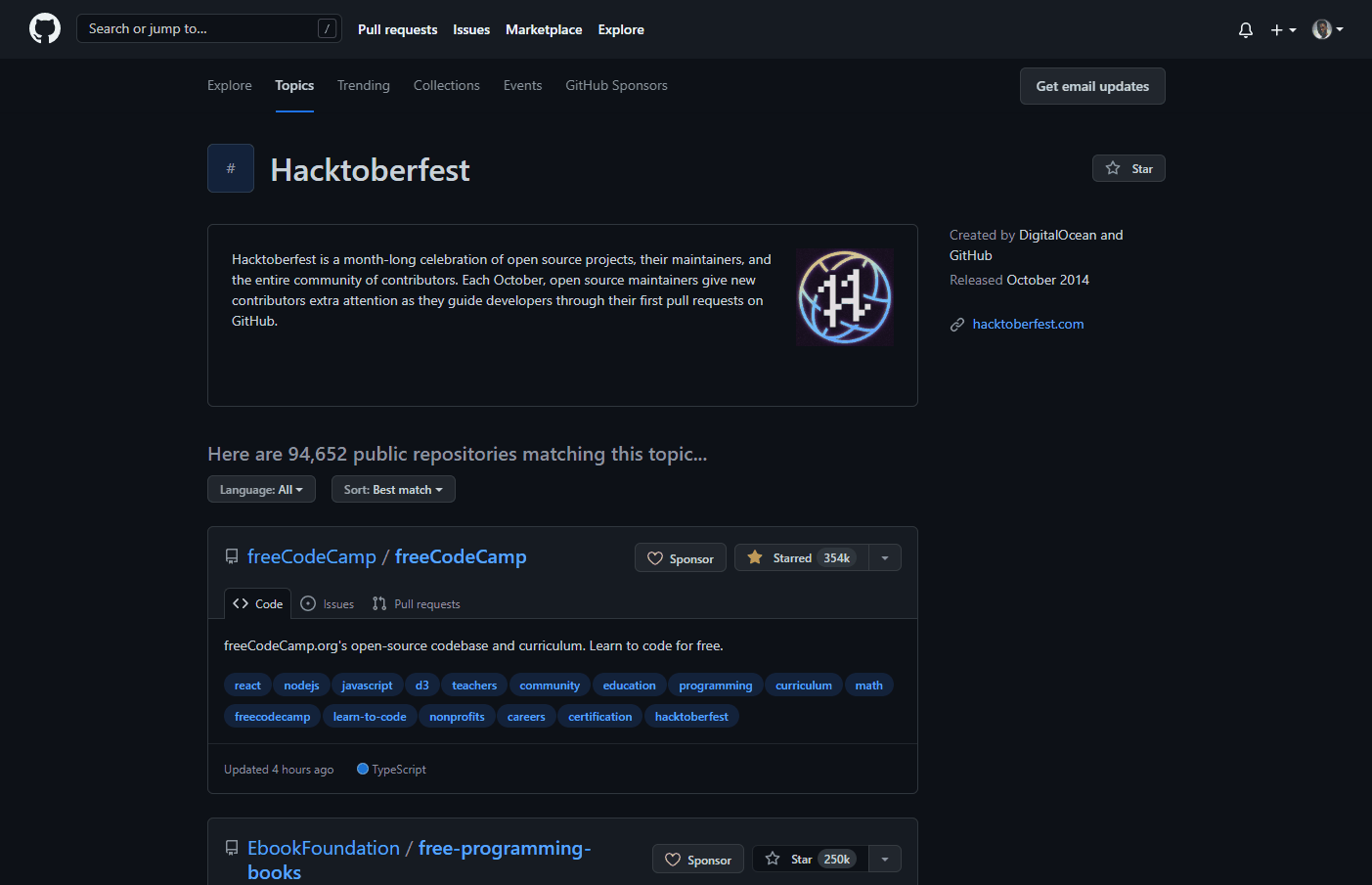Click the repository book icon beside freeCodeCamp
Viewport: 1372px width, 885px height.
pyautogui.click(x=231, y=555)
